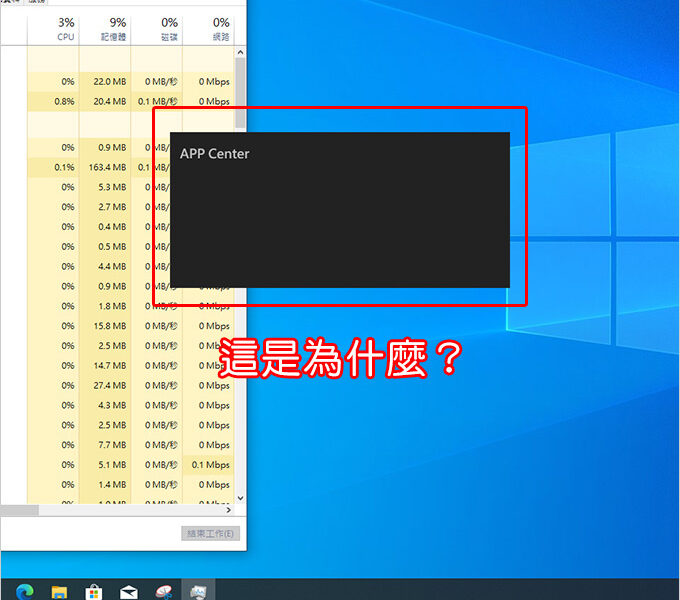Select the process row using 22.0 MB

coord(100,81)
